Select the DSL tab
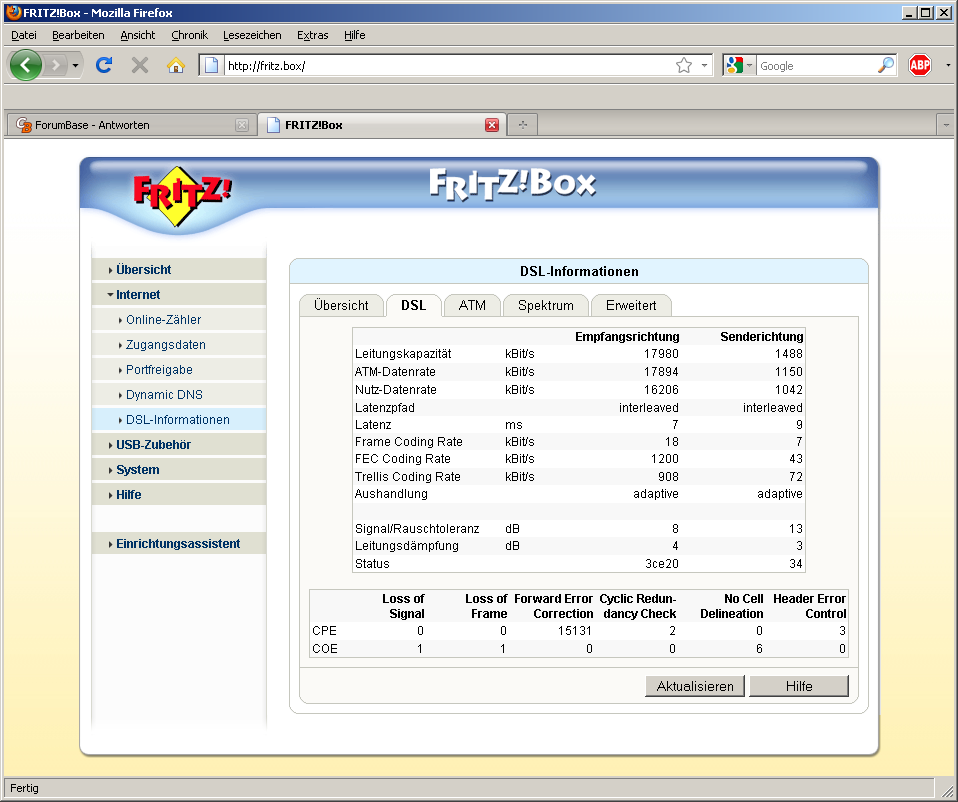Screen dimensions: 958x802 click(414, 305)
